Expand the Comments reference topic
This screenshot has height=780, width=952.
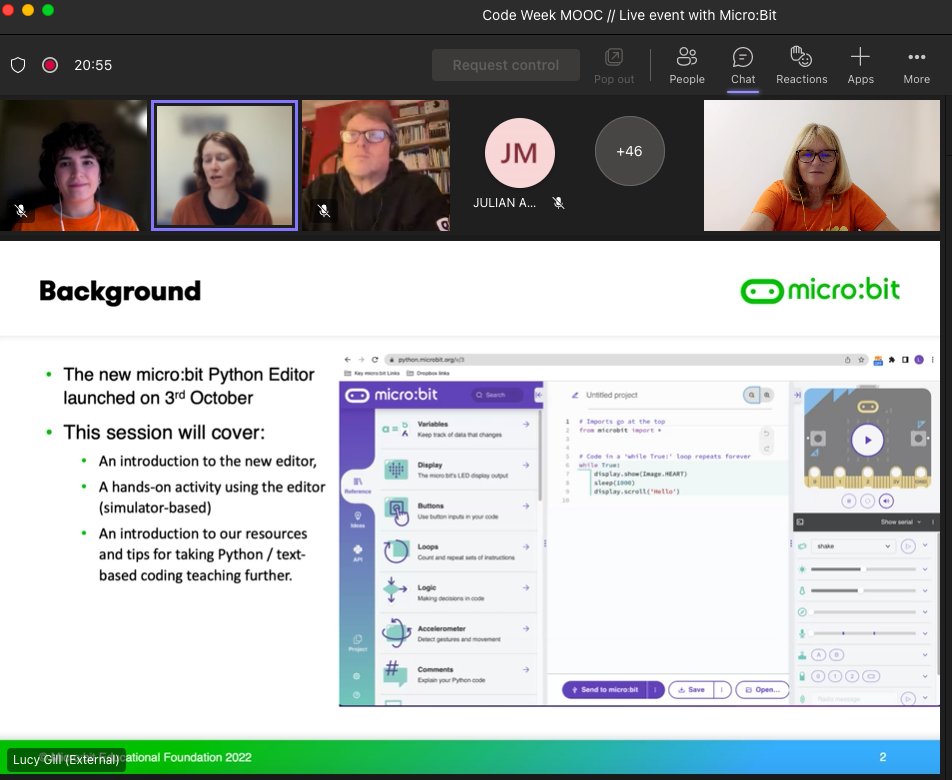tap(457, 674)
